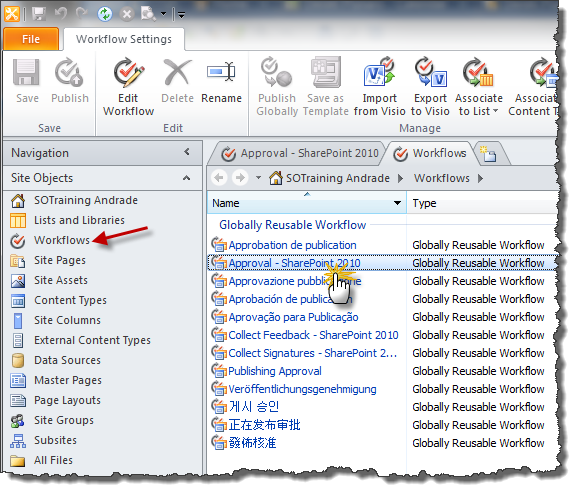
Task: Expand arrow after SOTraining Andrade breadcrumb
Action: [401, 178]
